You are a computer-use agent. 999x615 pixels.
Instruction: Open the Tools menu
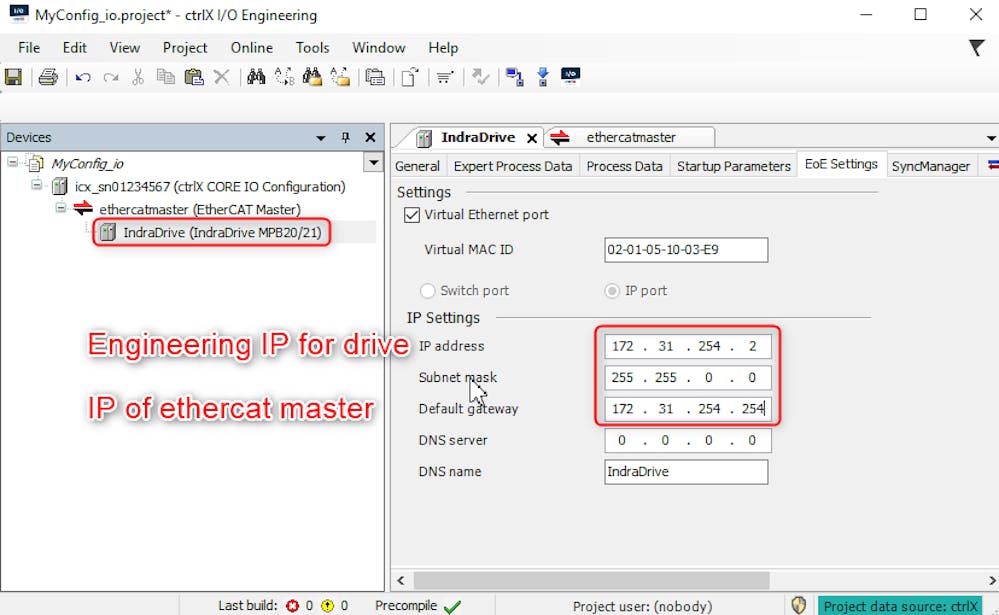coord(312,48)
